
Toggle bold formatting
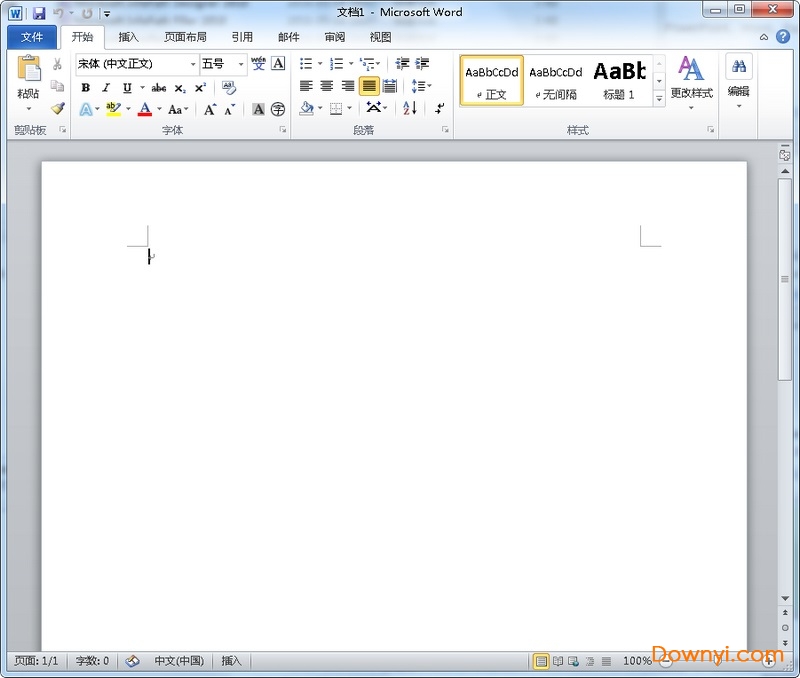tap(87, 88)
